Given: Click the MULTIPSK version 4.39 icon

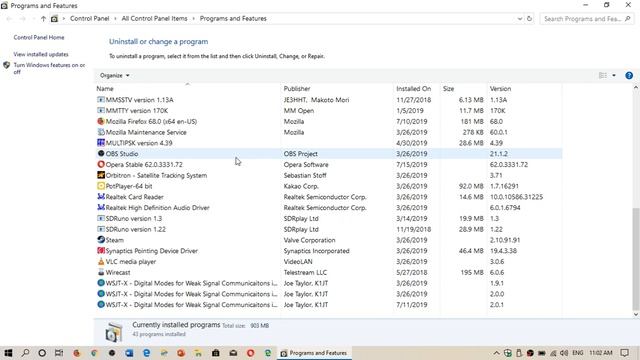Looking at the screenshot, I should (101, 143).
